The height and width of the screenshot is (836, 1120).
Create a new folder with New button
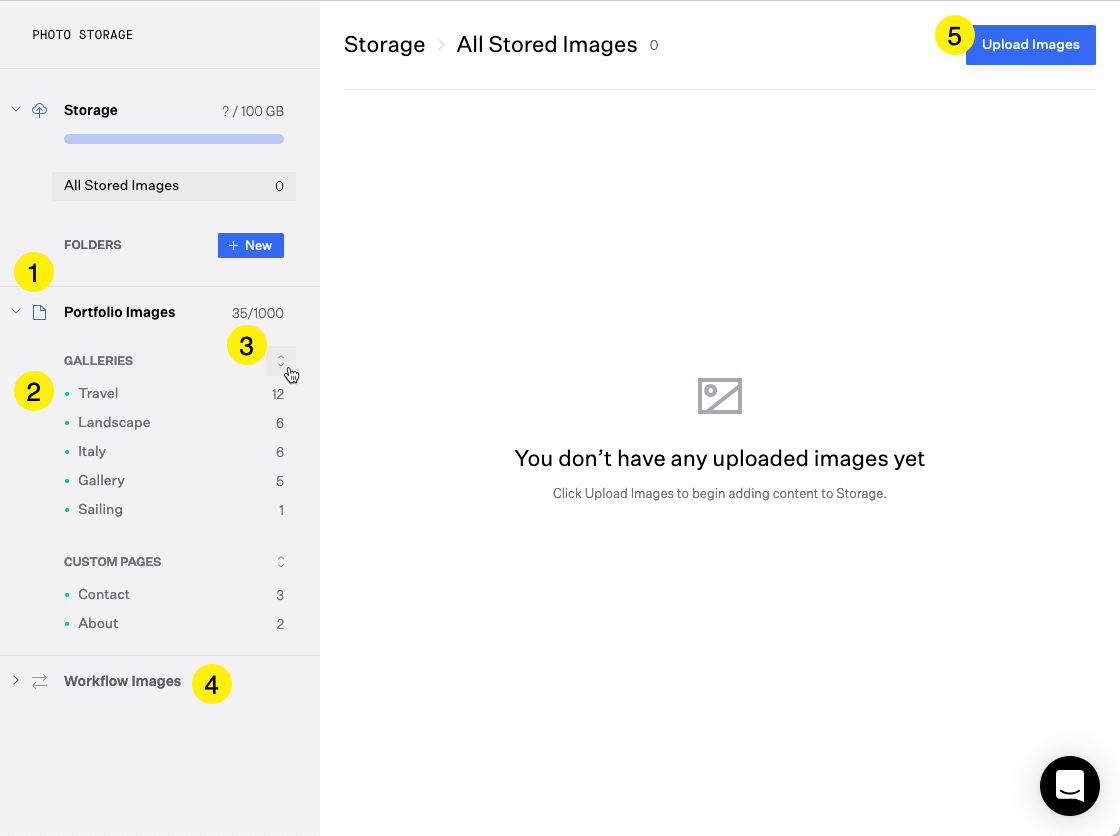click(x=250, y=245)
